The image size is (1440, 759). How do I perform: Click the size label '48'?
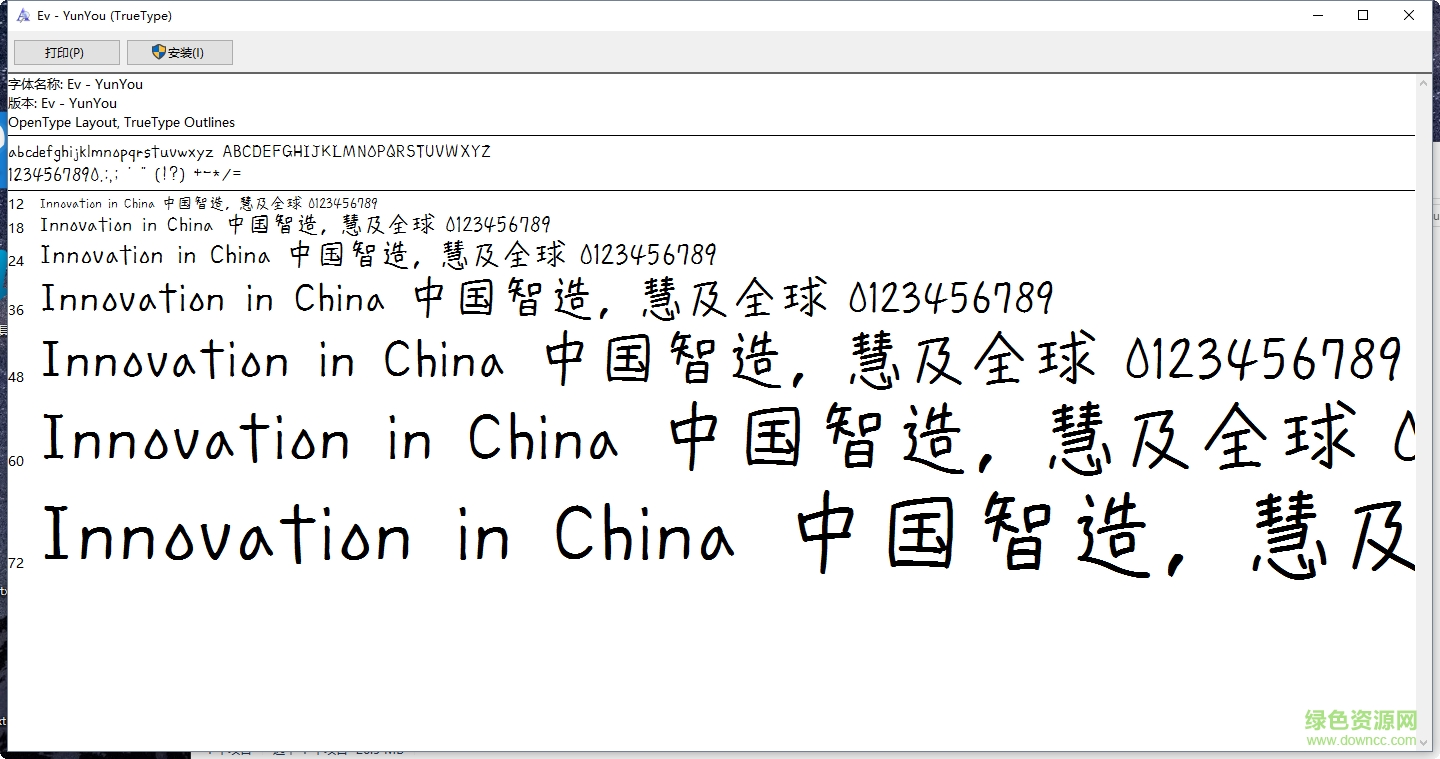(x=16, y=377)
